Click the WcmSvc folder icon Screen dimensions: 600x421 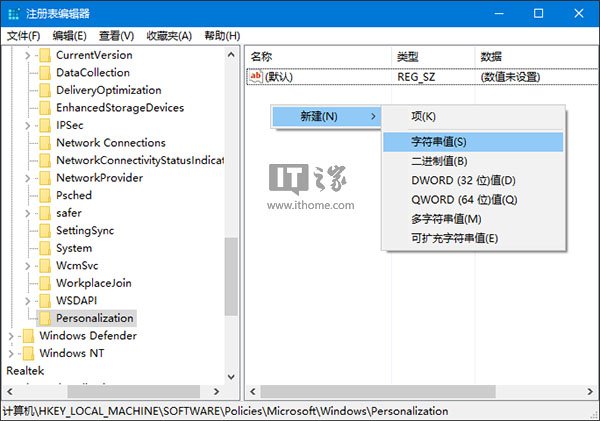coord(44,266)
